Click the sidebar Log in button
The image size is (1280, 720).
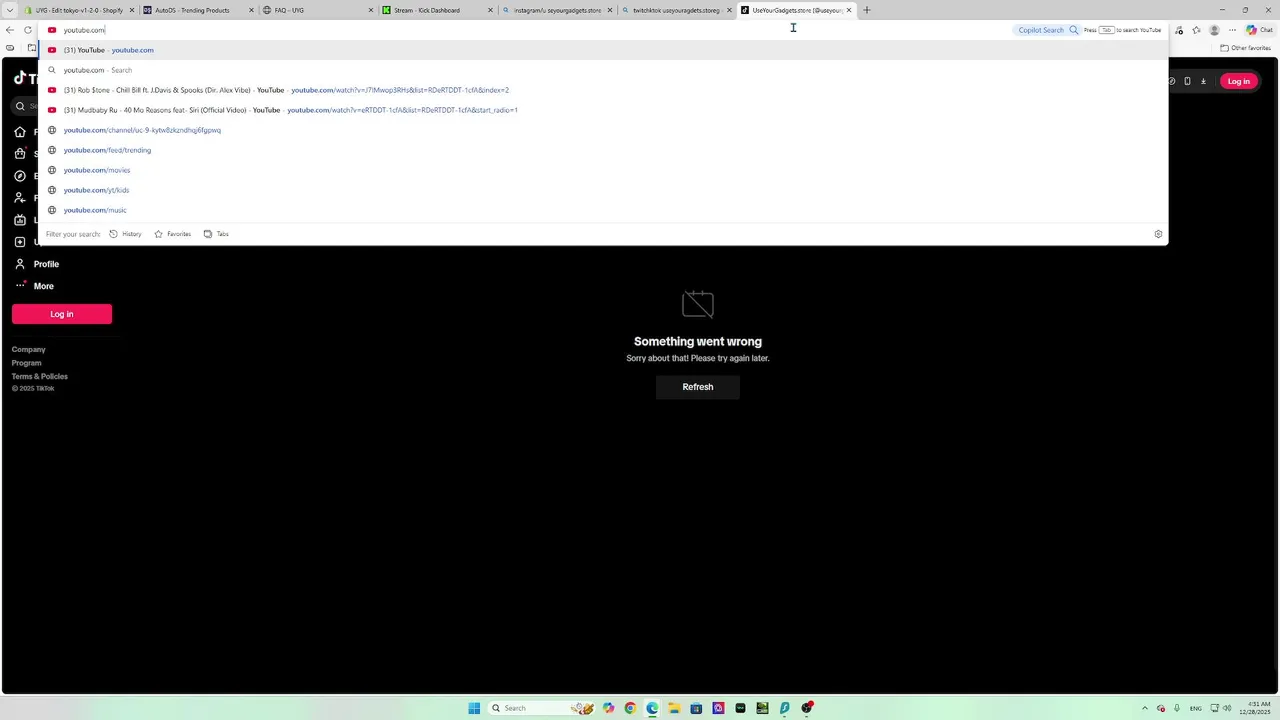(x=62, y=314)
